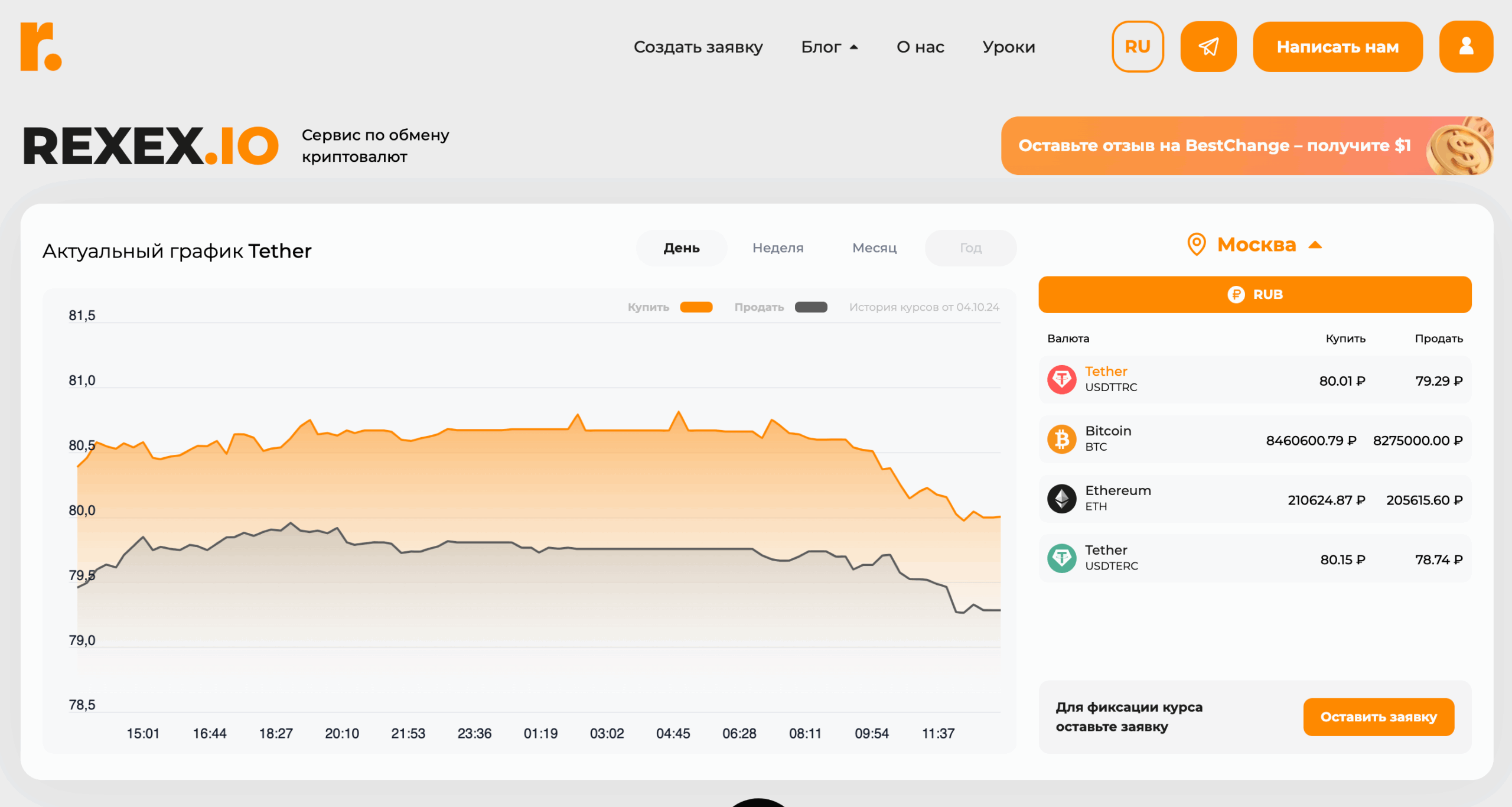
Task: Click Bitcoin buy price 8460600.79 ₽
Action: point(1311,441)
